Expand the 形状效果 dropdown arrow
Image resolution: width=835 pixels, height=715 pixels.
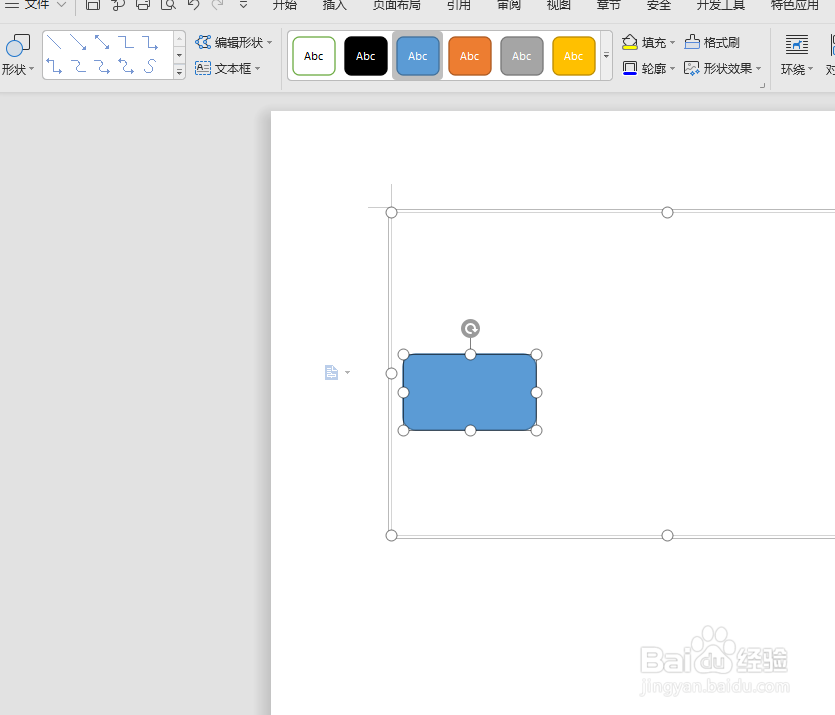[758, 69]
